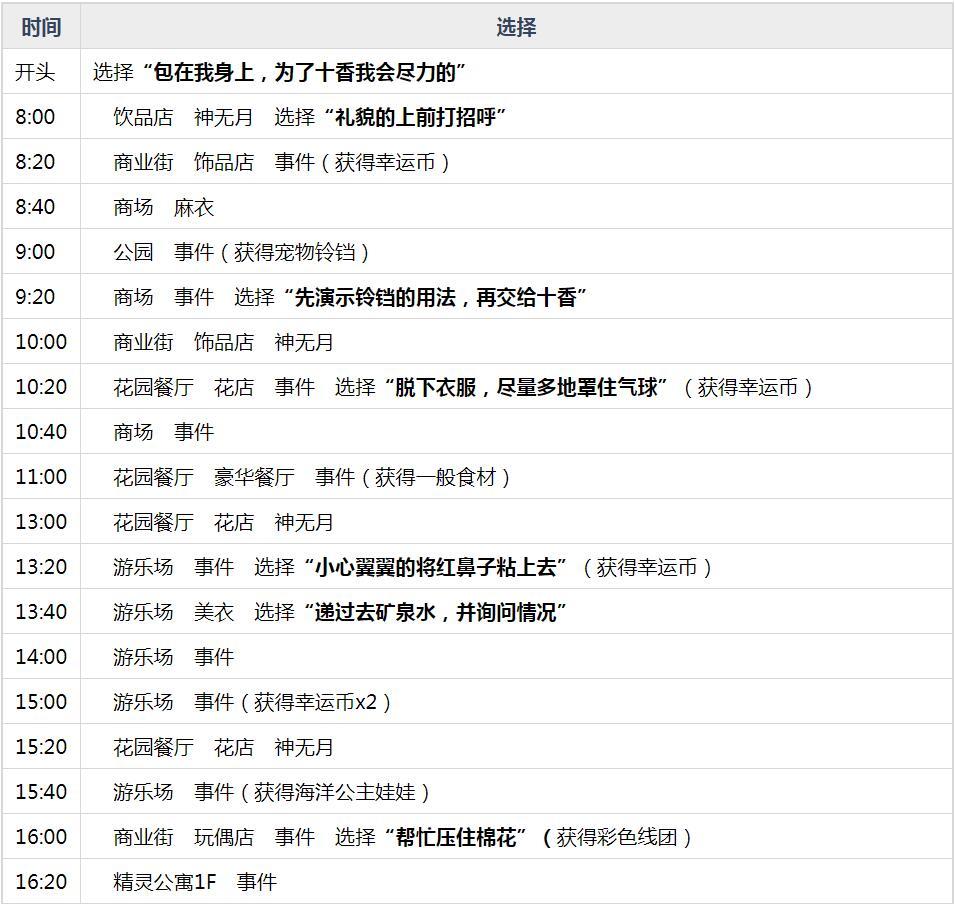This screenshot has height=904, width=955.
Task: Click the text 递过去矿泉水，并询问情况
Action: pyautogui.click(x=435, y=612)
